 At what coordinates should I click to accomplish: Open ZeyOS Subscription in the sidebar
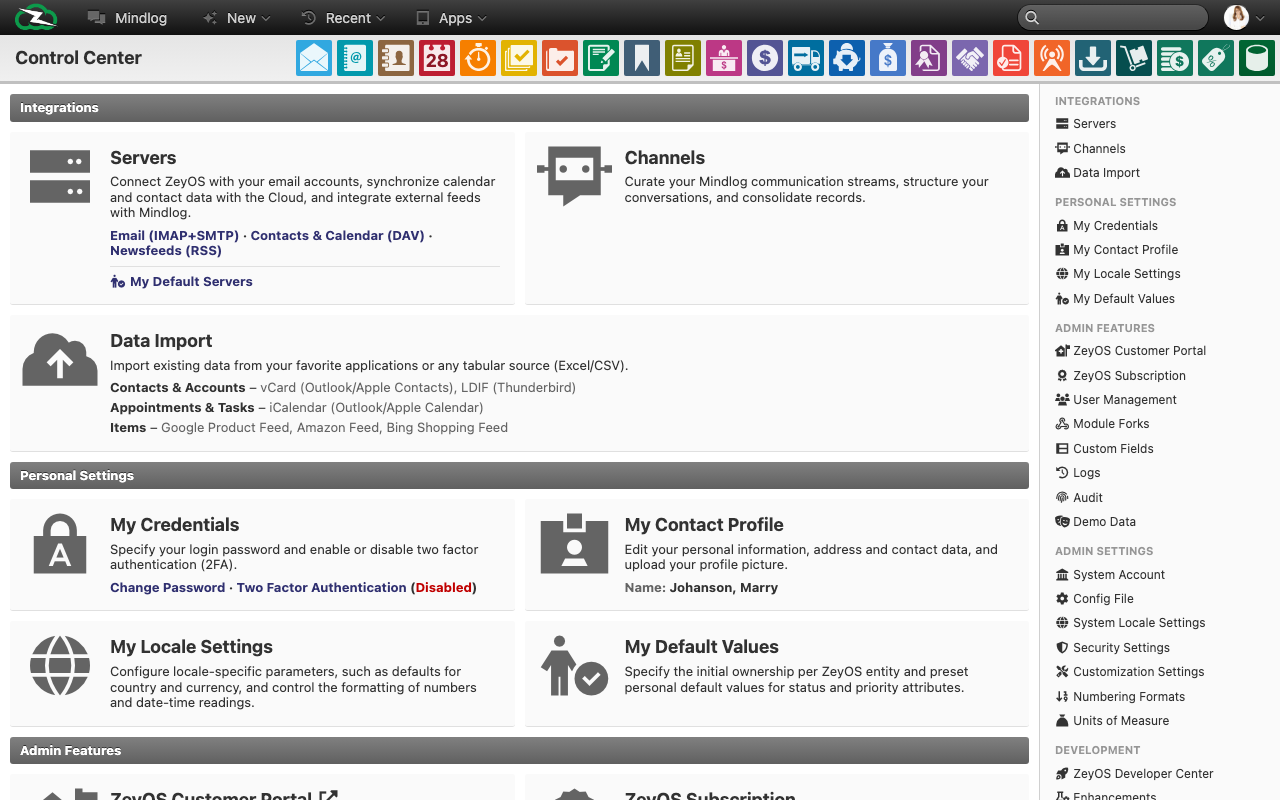click(1121, 376)
